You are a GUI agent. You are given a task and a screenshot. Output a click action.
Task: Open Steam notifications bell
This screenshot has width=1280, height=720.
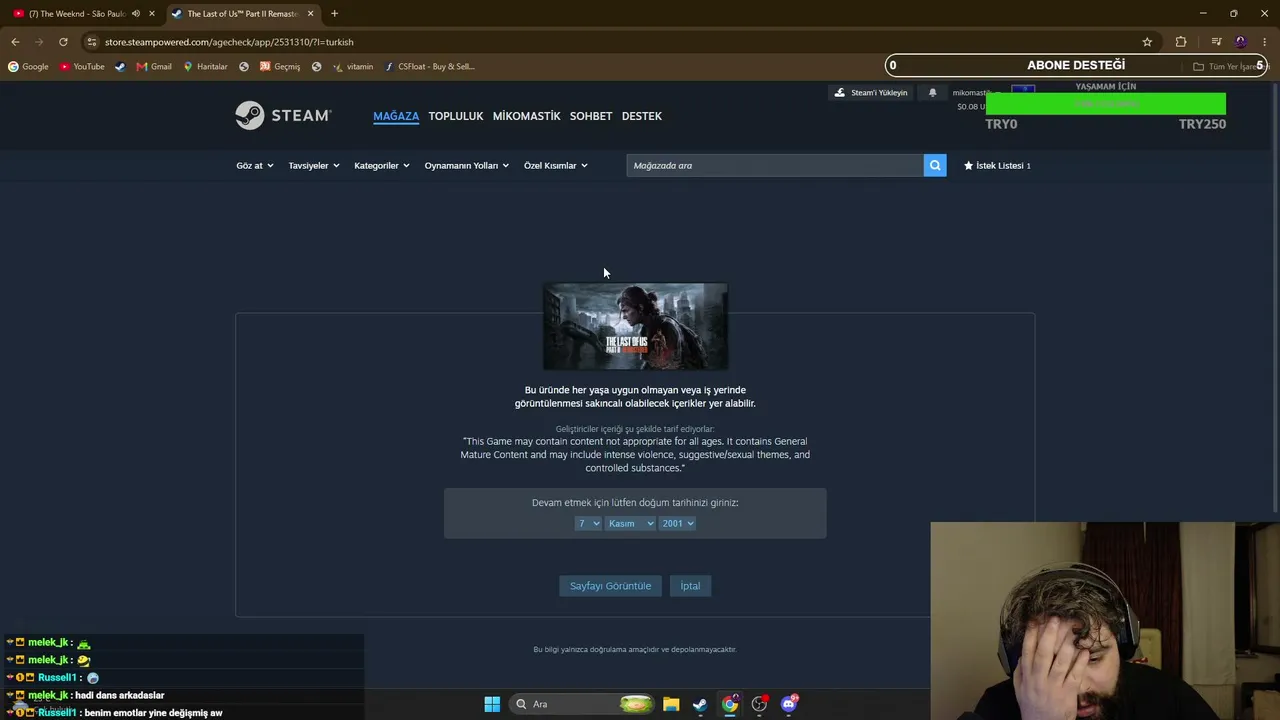click(x=932, y=93)
